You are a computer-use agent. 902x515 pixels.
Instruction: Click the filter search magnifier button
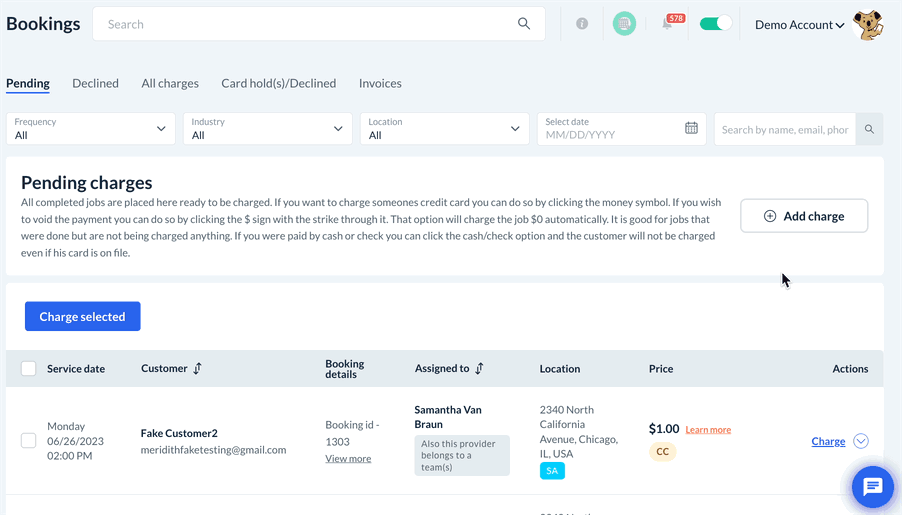(869, 129)
